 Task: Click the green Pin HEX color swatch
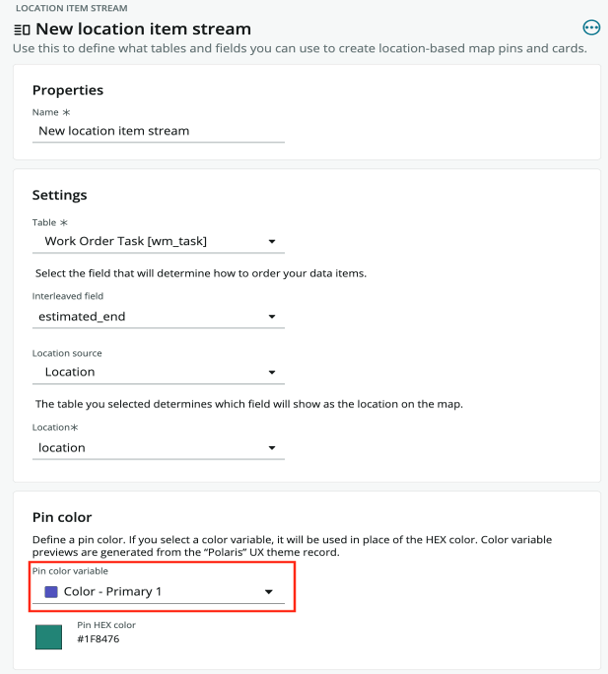click(49, 637)
